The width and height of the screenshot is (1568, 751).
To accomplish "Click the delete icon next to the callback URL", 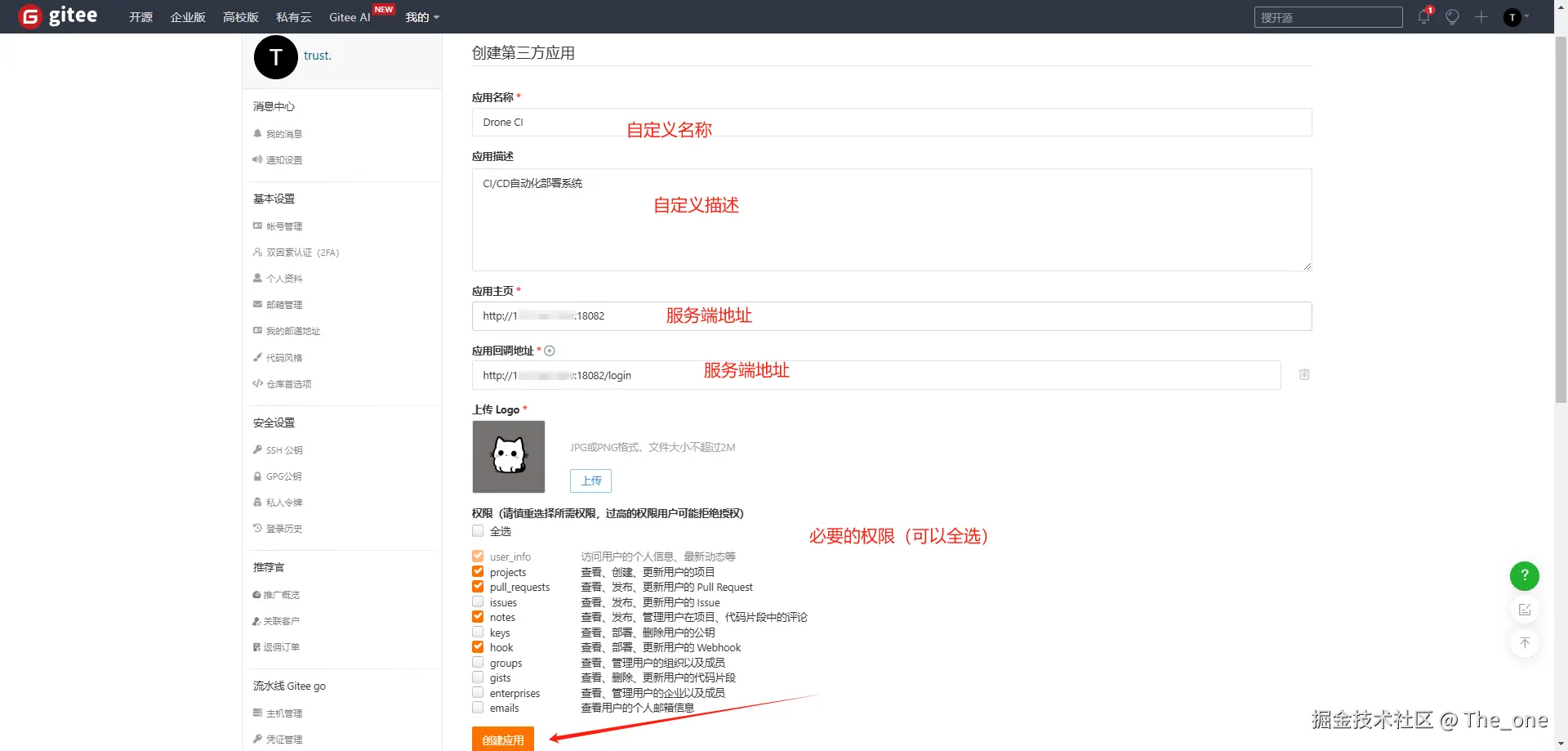I will click(1304, 374).
